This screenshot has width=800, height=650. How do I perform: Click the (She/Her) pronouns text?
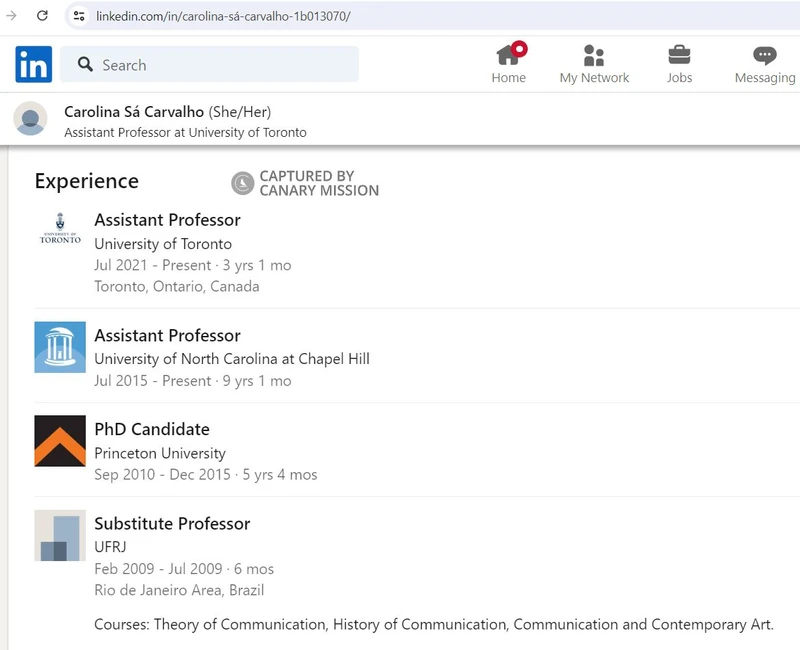click(x=240, y=112)
